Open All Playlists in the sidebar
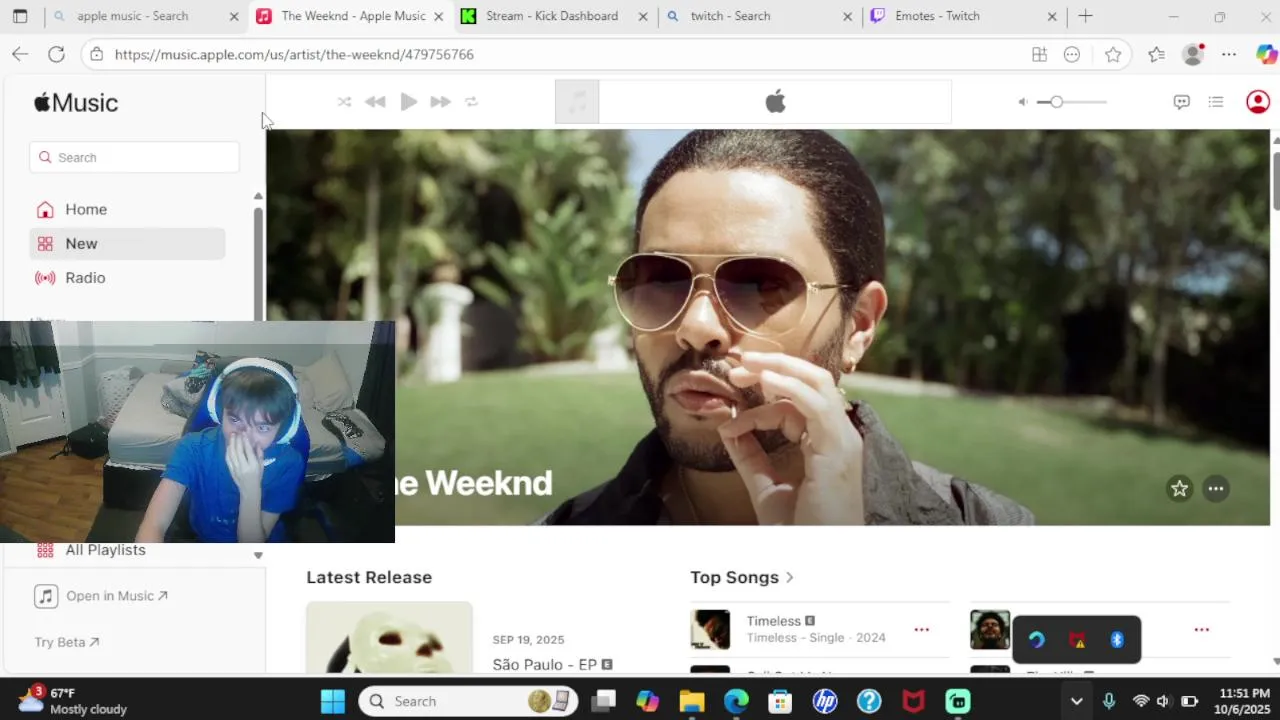 click(x=105, y=550)
